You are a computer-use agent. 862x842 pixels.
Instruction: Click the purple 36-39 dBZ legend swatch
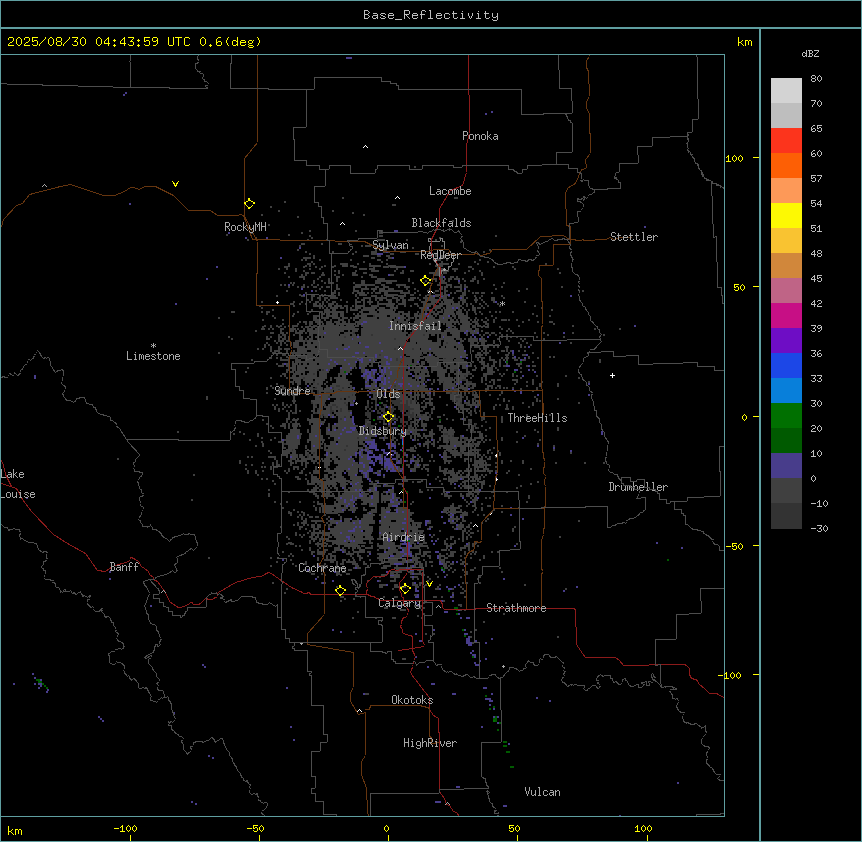point(786,341)
